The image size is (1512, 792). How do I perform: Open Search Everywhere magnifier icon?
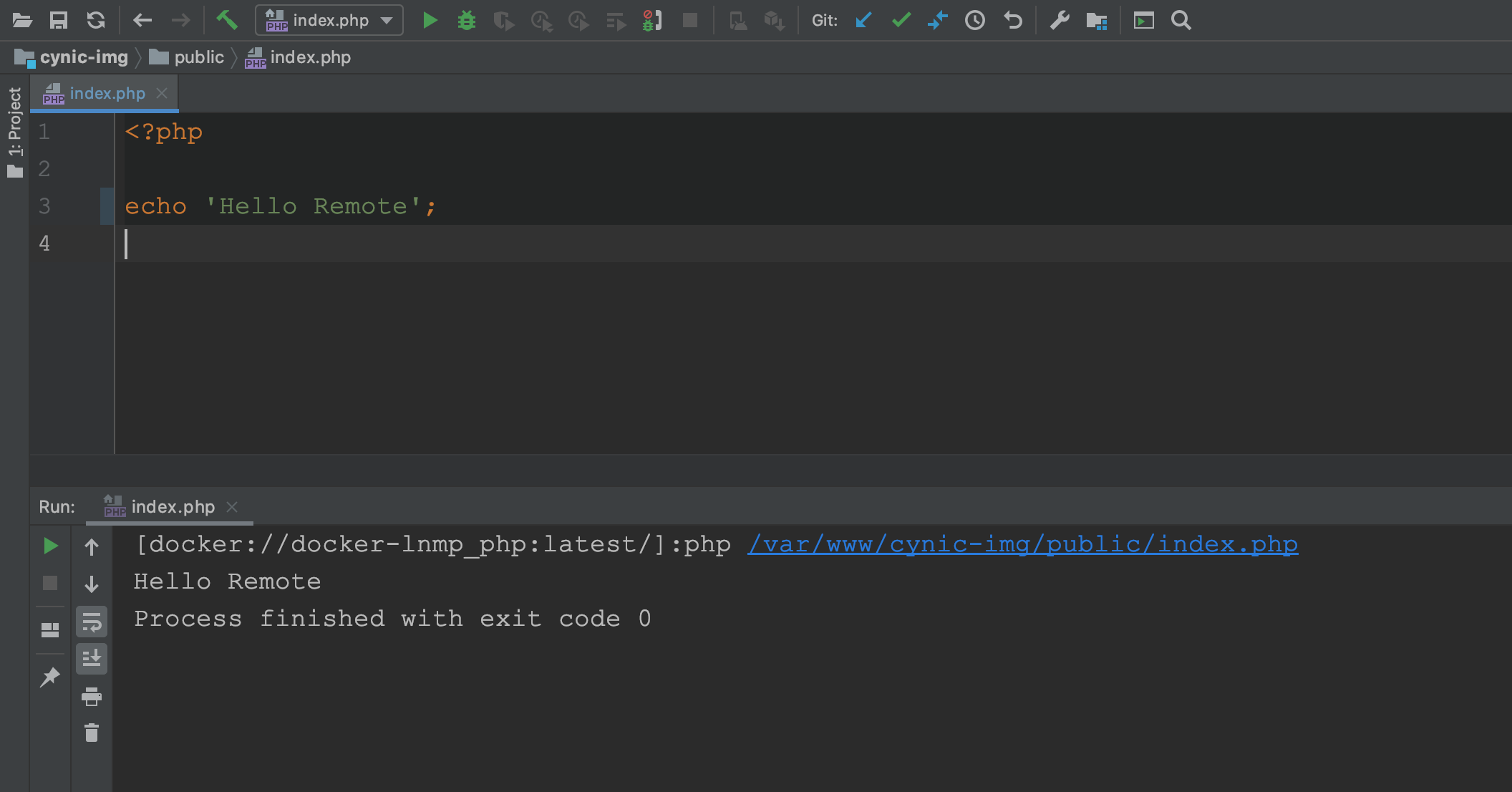(1181, 20)
